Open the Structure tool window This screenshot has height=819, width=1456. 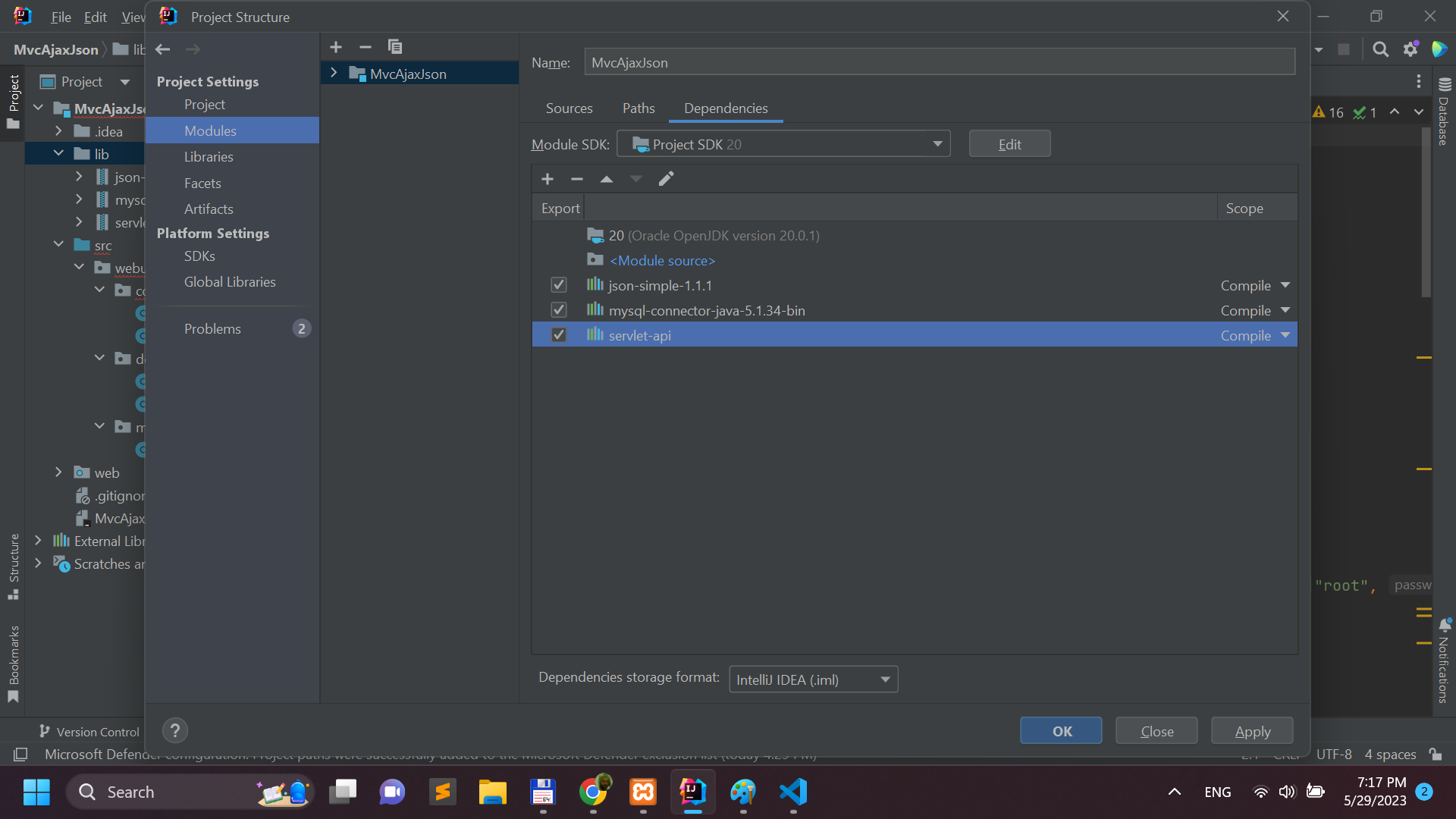coord(14,567)
